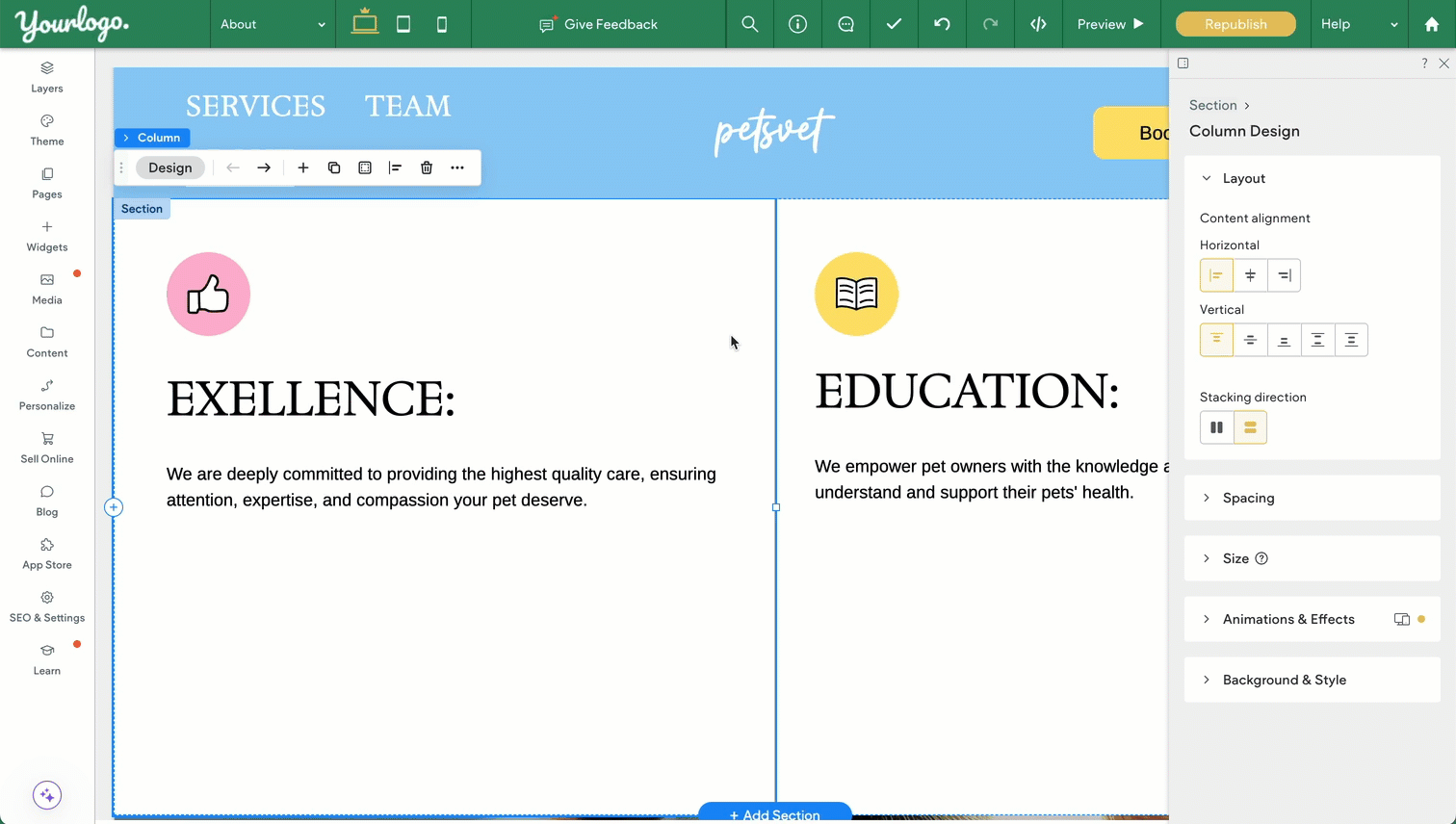Delete the selected column with trash icon
The image size is (1456, 824).
click(x=427, y=167)
